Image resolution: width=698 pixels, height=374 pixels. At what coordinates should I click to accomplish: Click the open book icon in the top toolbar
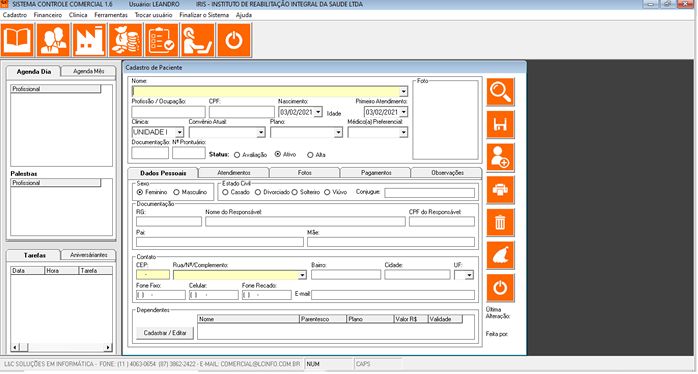coord(18,40)
